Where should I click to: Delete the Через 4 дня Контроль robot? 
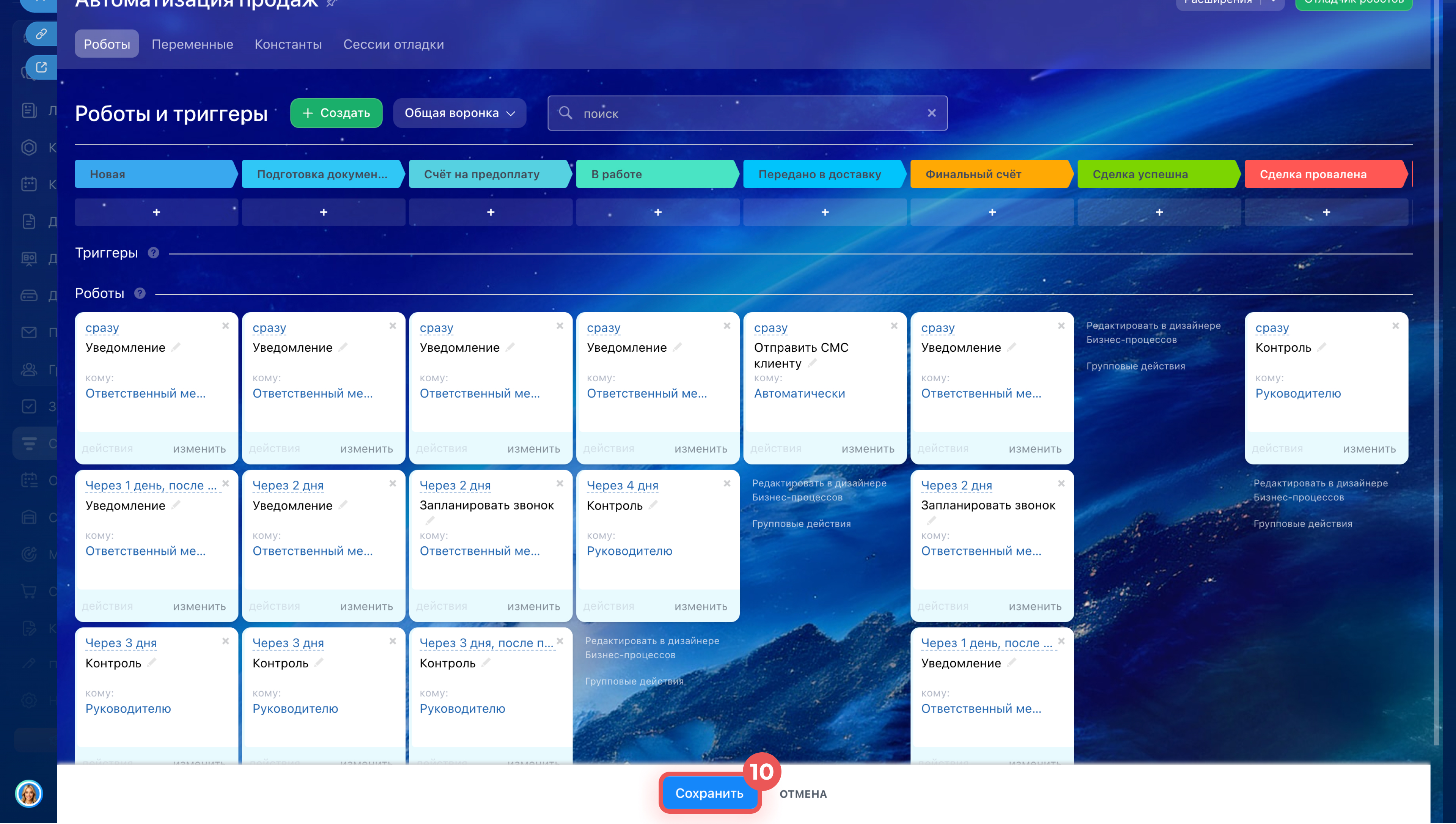tap(727, 484)
